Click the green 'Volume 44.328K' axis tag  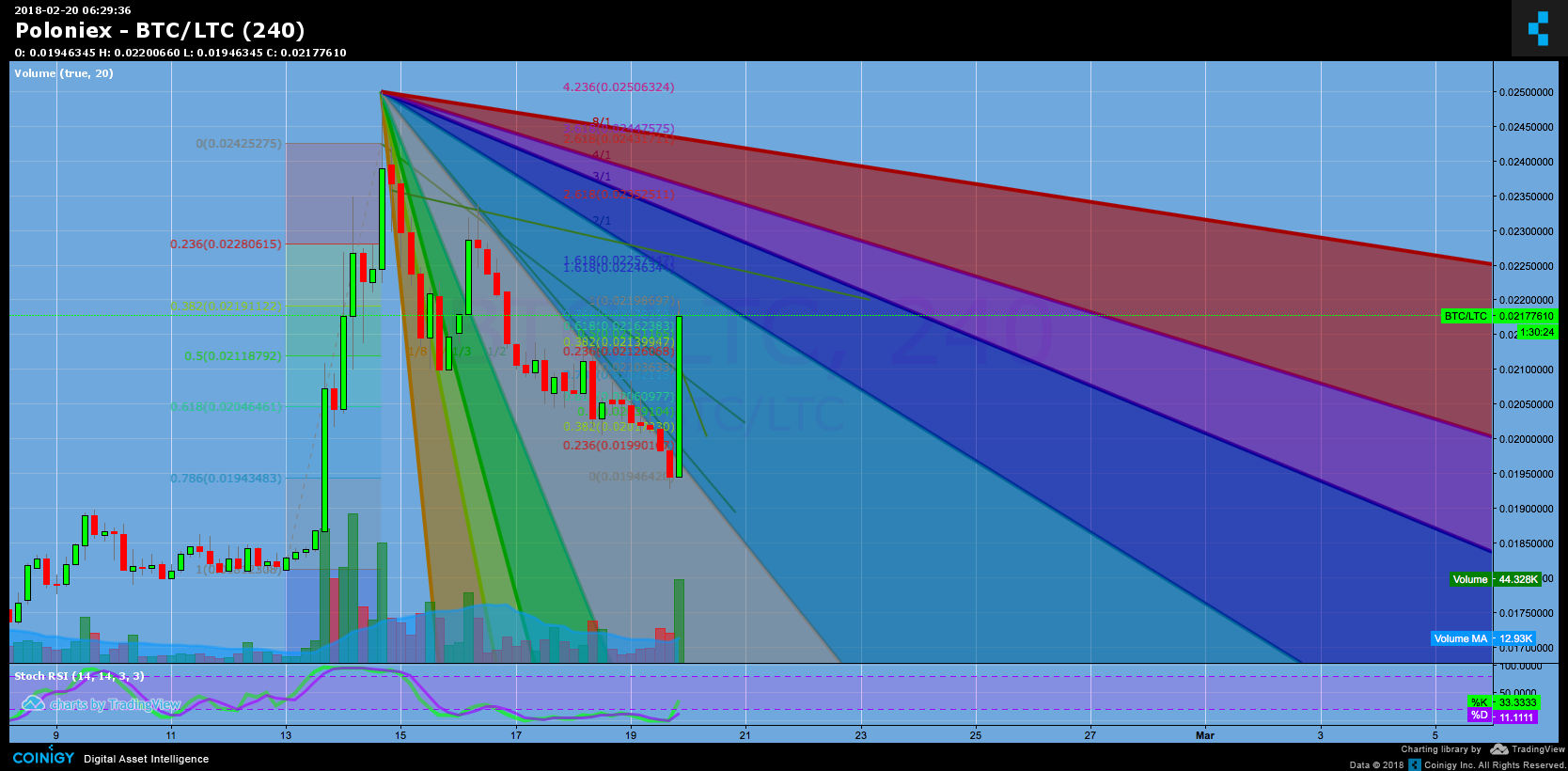coord(1495,579)
